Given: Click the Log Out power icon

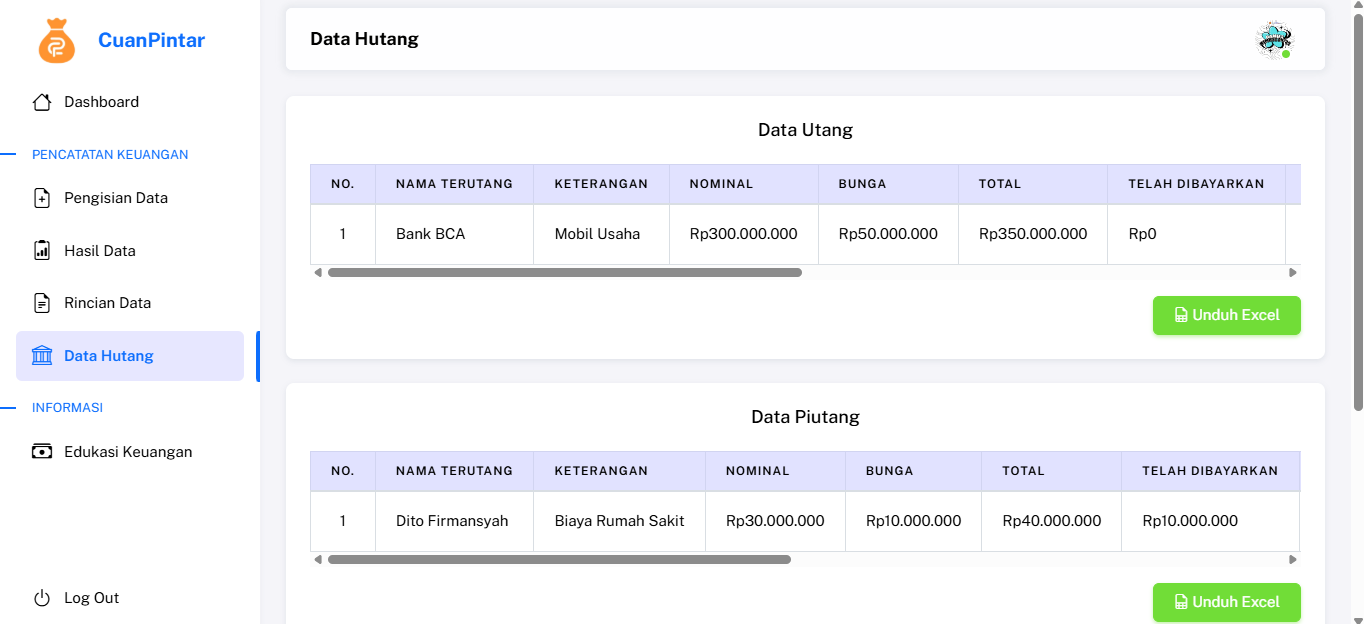Looking at the screenshot, I should point(42,598).
